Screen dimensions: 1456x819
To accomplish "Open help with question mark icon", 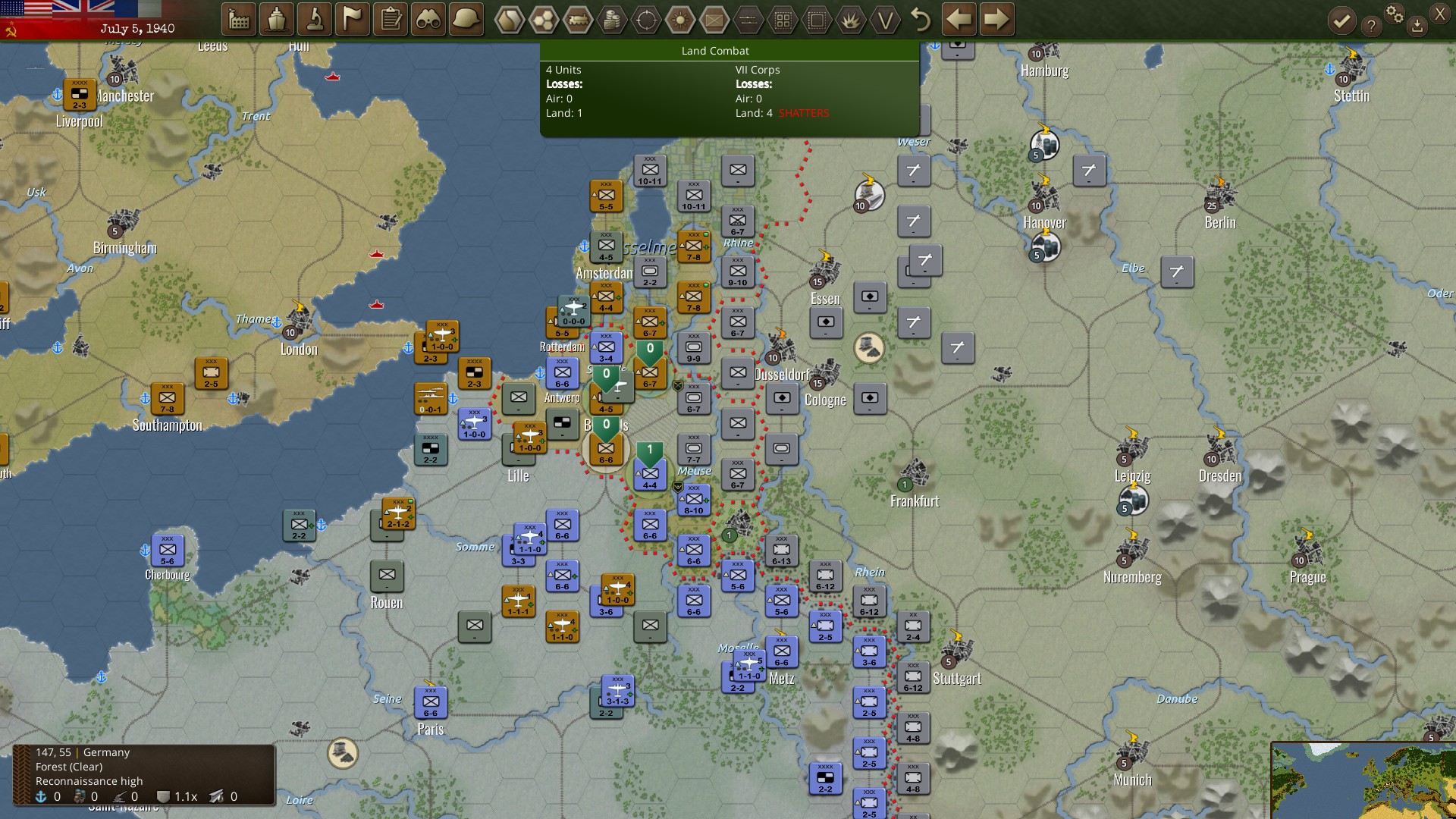I will pyautogui.click(x=1371, y=27).
